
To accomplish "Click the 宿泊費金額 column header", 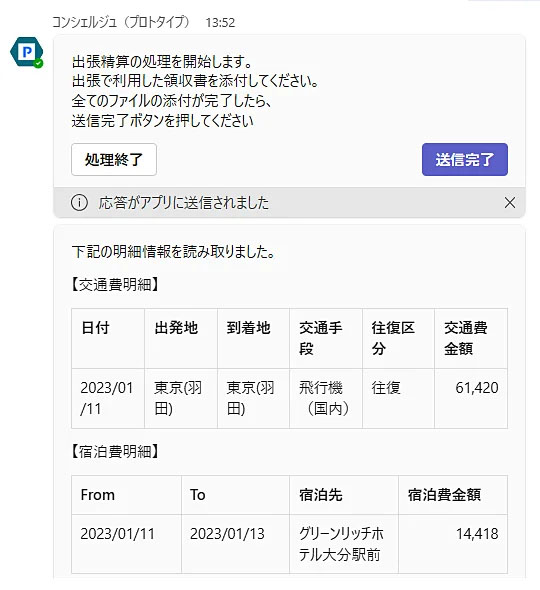I will (453, 495).
